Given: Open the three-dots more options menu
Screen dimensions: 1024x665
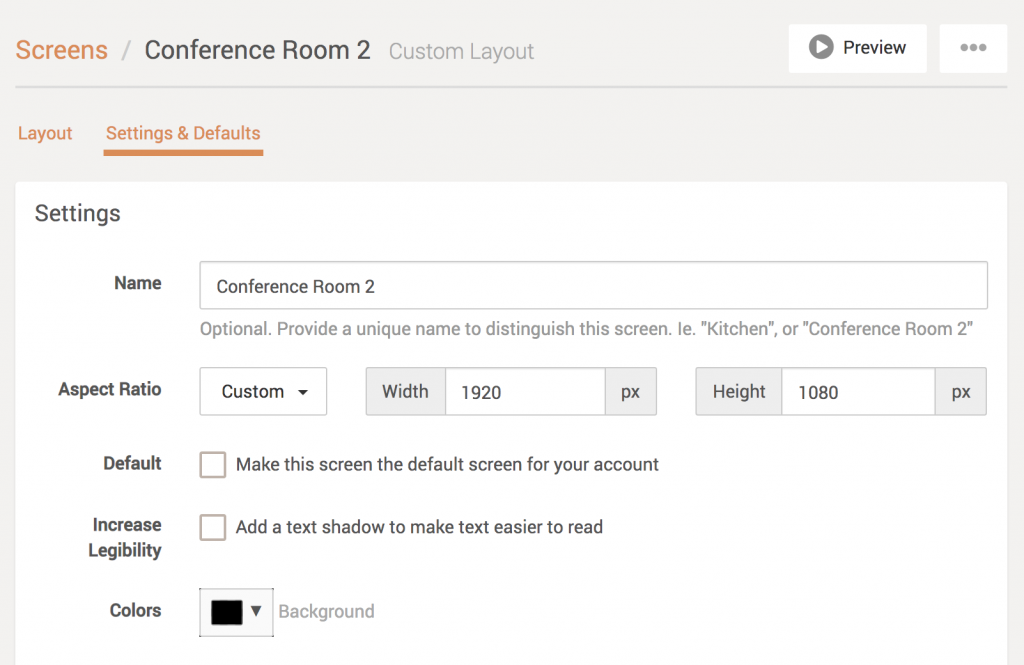Looking at the screenshot, I should 973,48.
